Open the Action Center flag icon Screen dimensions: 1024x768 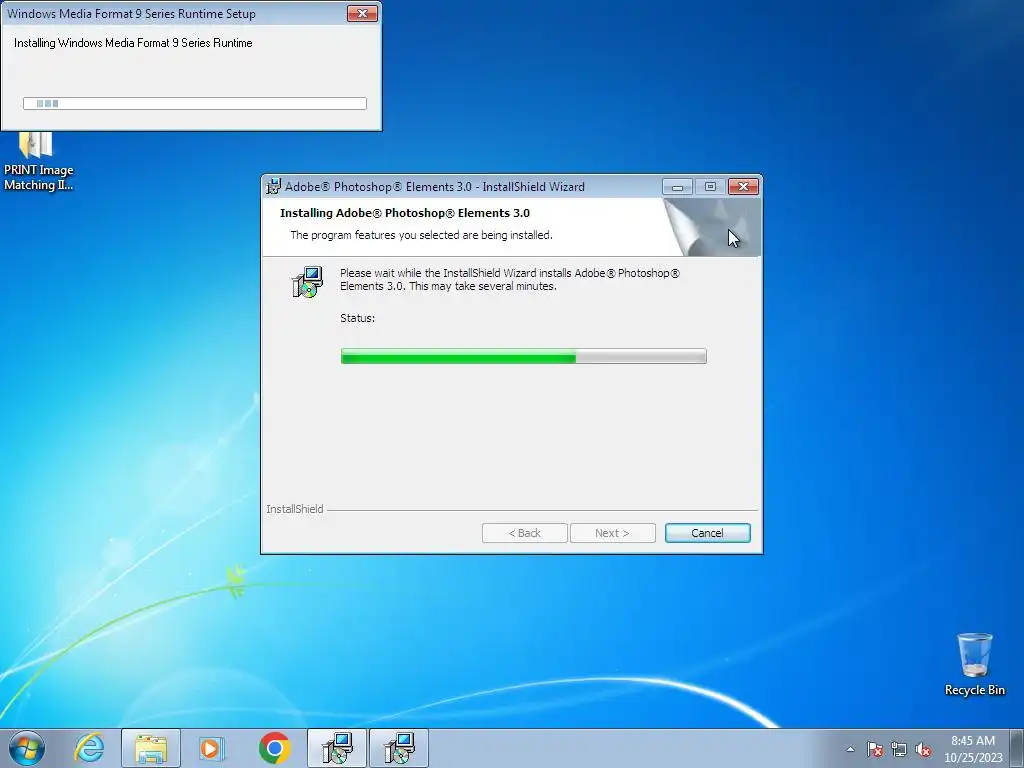click(x=875, y=749)
